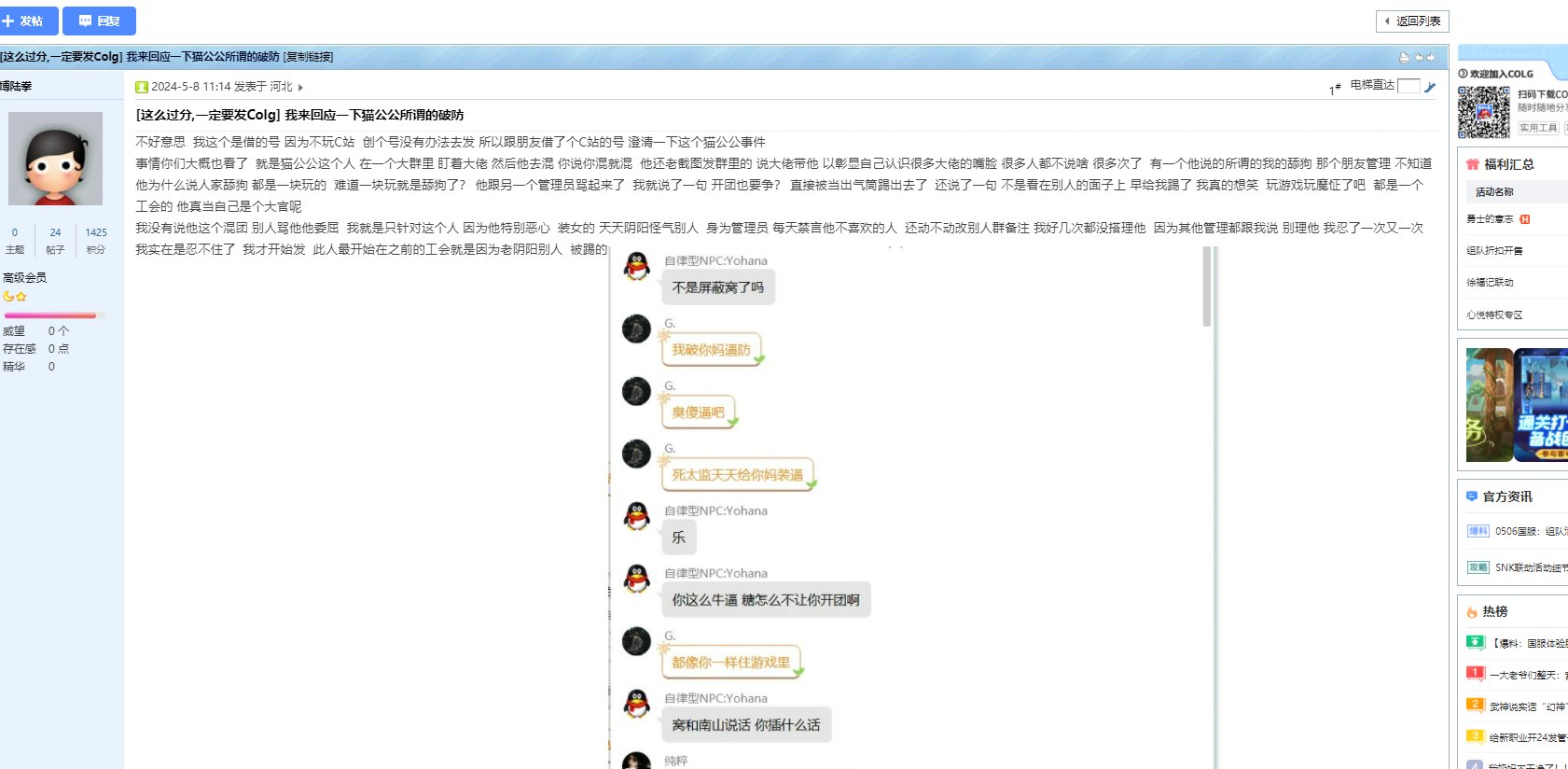
Task: Click the green poster icon beside the date
Action: coord(142,87)
